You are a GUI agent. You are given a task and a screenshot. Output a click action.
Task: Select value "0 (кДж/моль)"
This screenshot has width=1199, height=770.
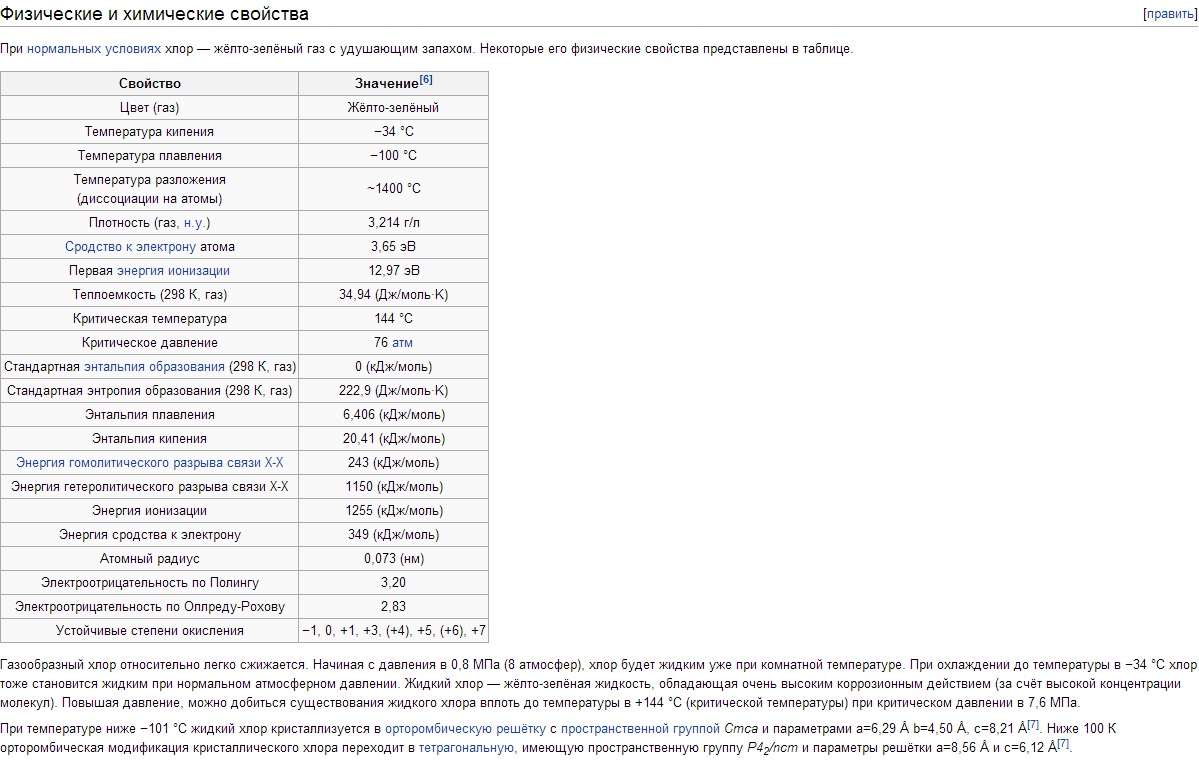[393, 366]
